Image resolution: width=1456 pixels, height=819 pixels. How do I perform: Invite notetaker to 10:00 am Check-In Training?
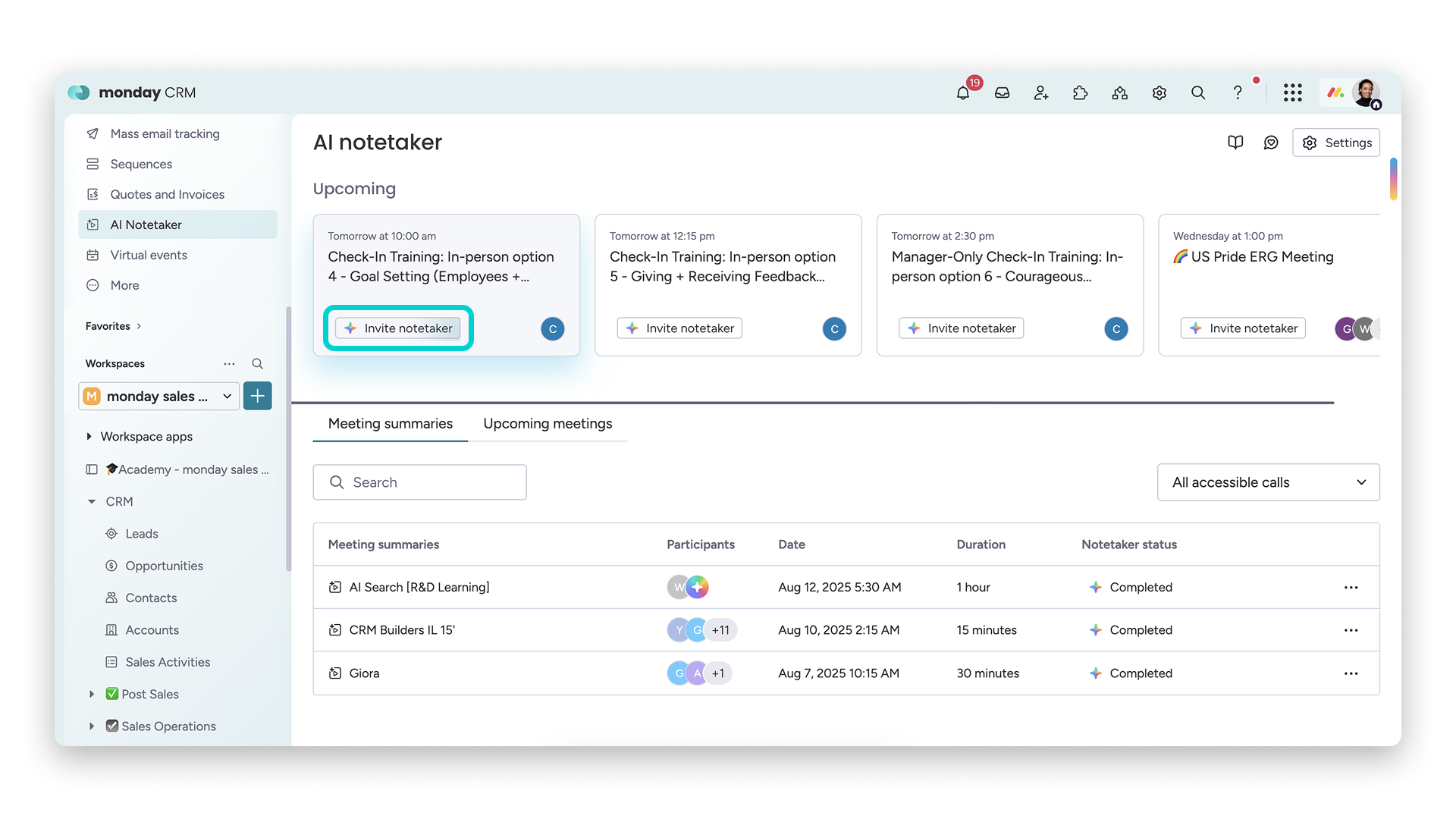398,328
